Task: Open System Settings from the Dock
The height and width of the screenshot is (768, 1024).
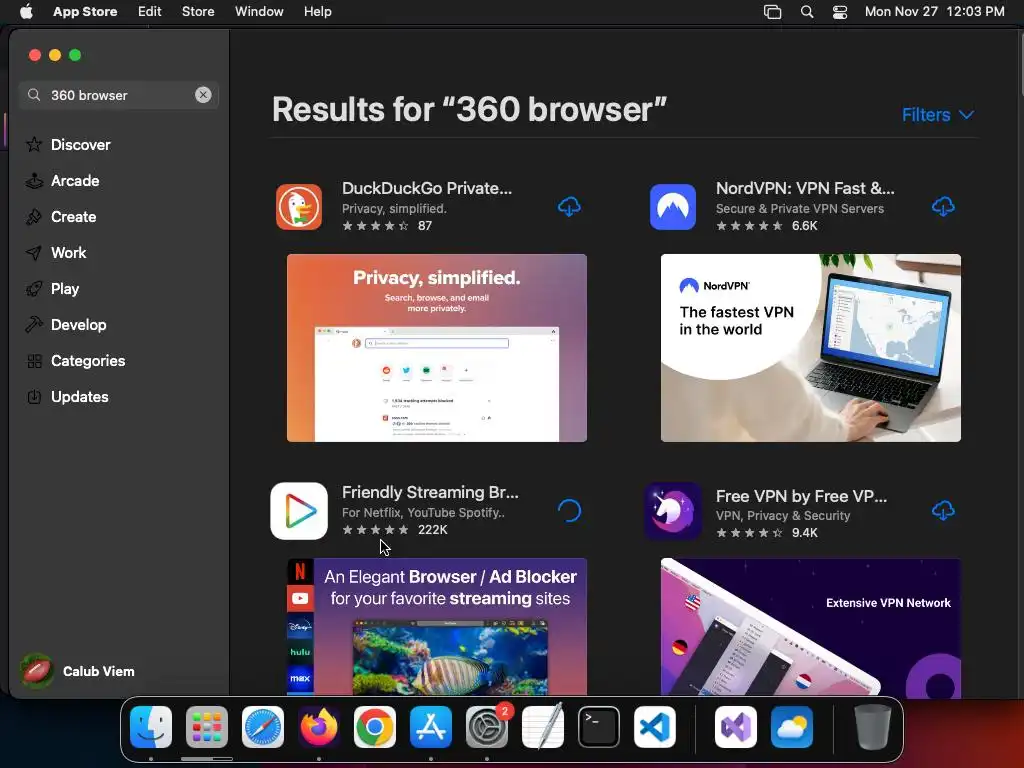Action: point(487,726)
